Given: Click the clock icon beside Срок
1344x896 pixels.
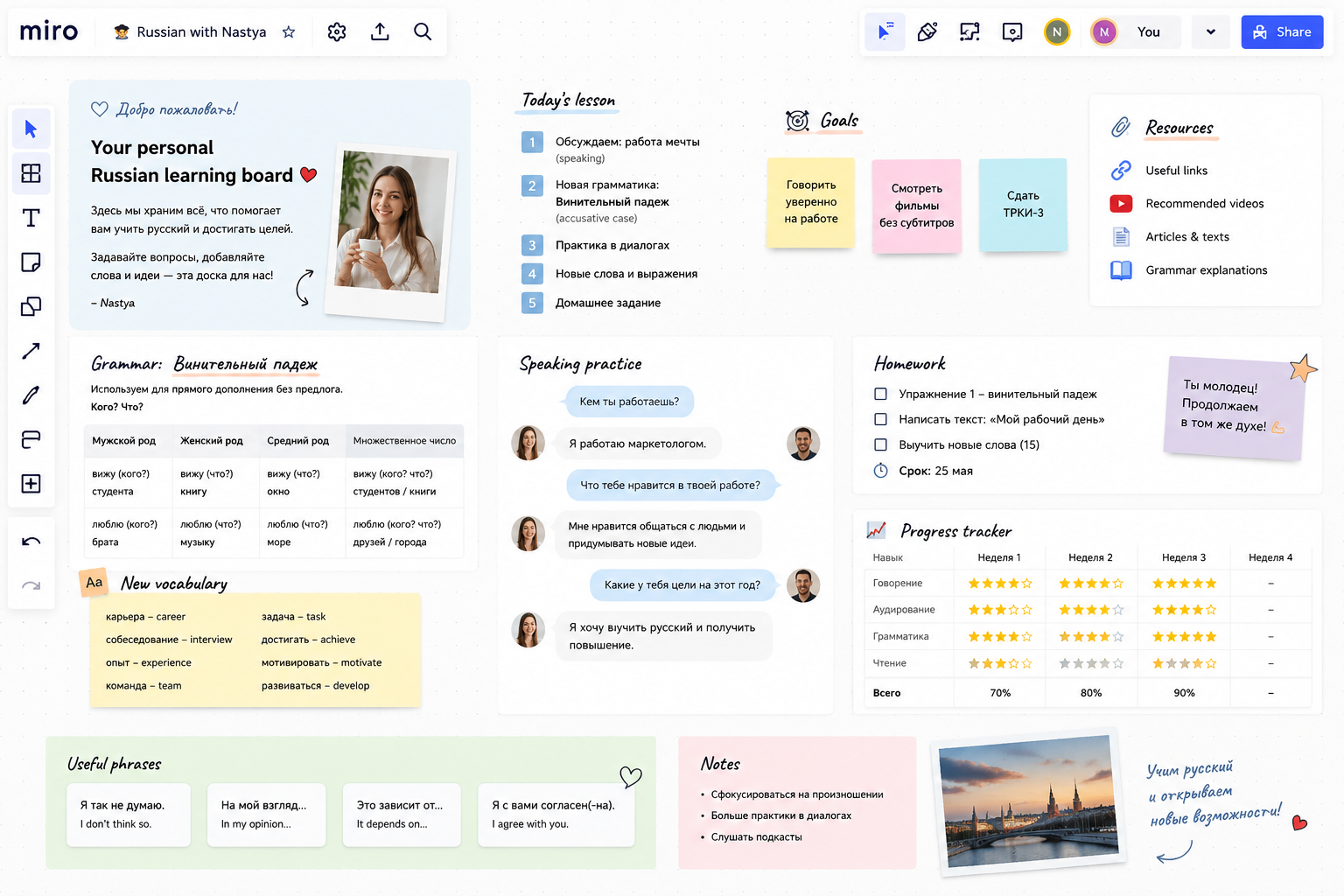Looking at the screenshot, I should pos(881,471).
